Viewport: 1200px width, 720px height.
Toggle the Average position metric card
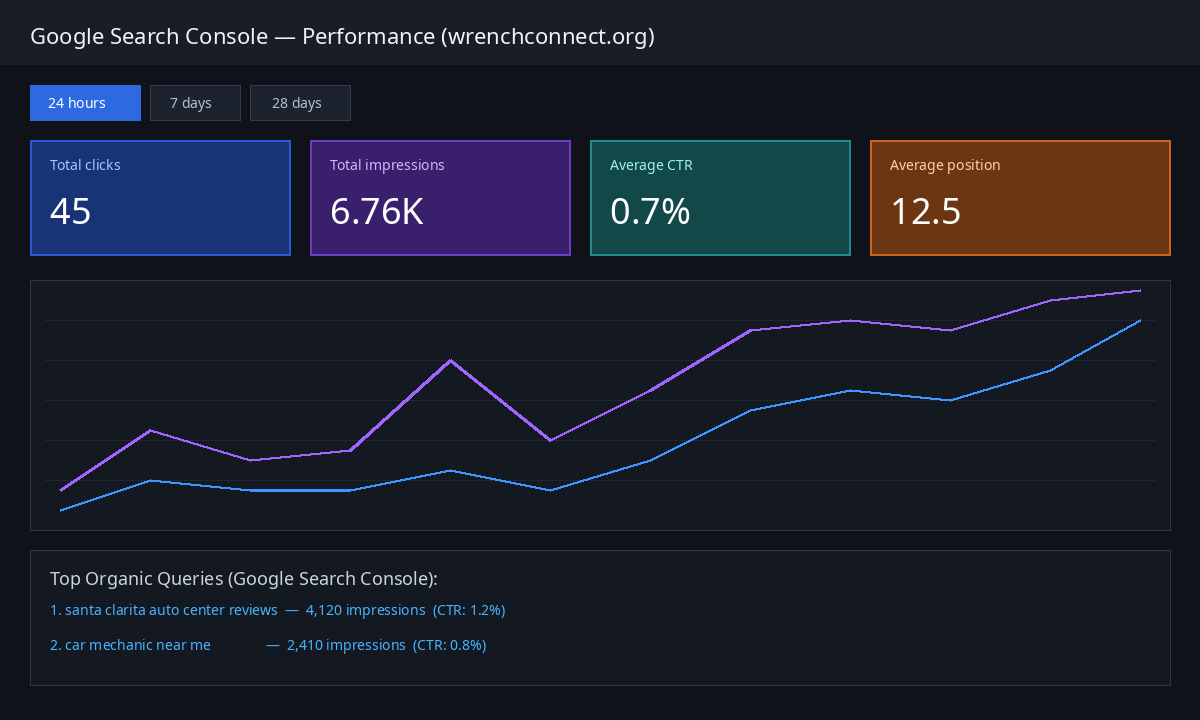point(1020,198)
